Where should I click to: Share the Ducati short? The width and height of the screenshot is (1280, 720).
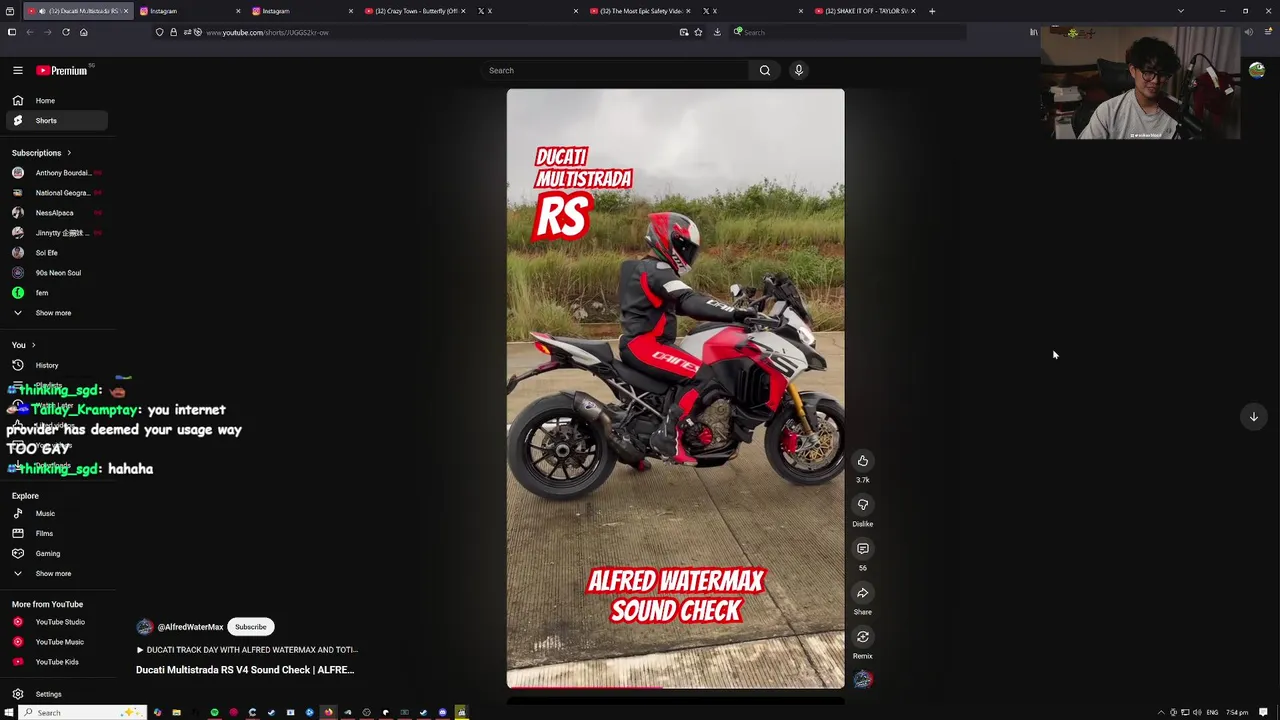[x=862, y=593]
